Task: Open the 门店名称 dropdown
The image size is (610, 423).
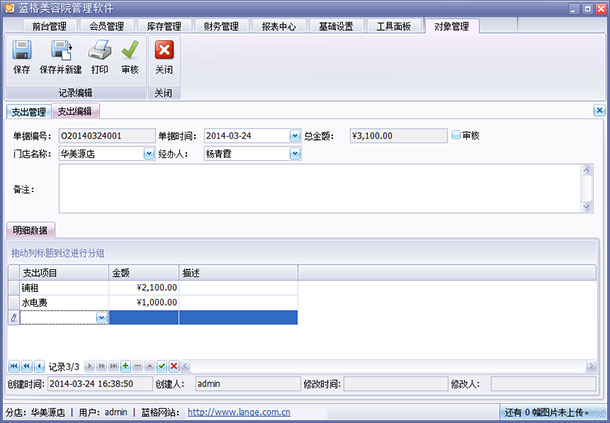Action: 149,154
